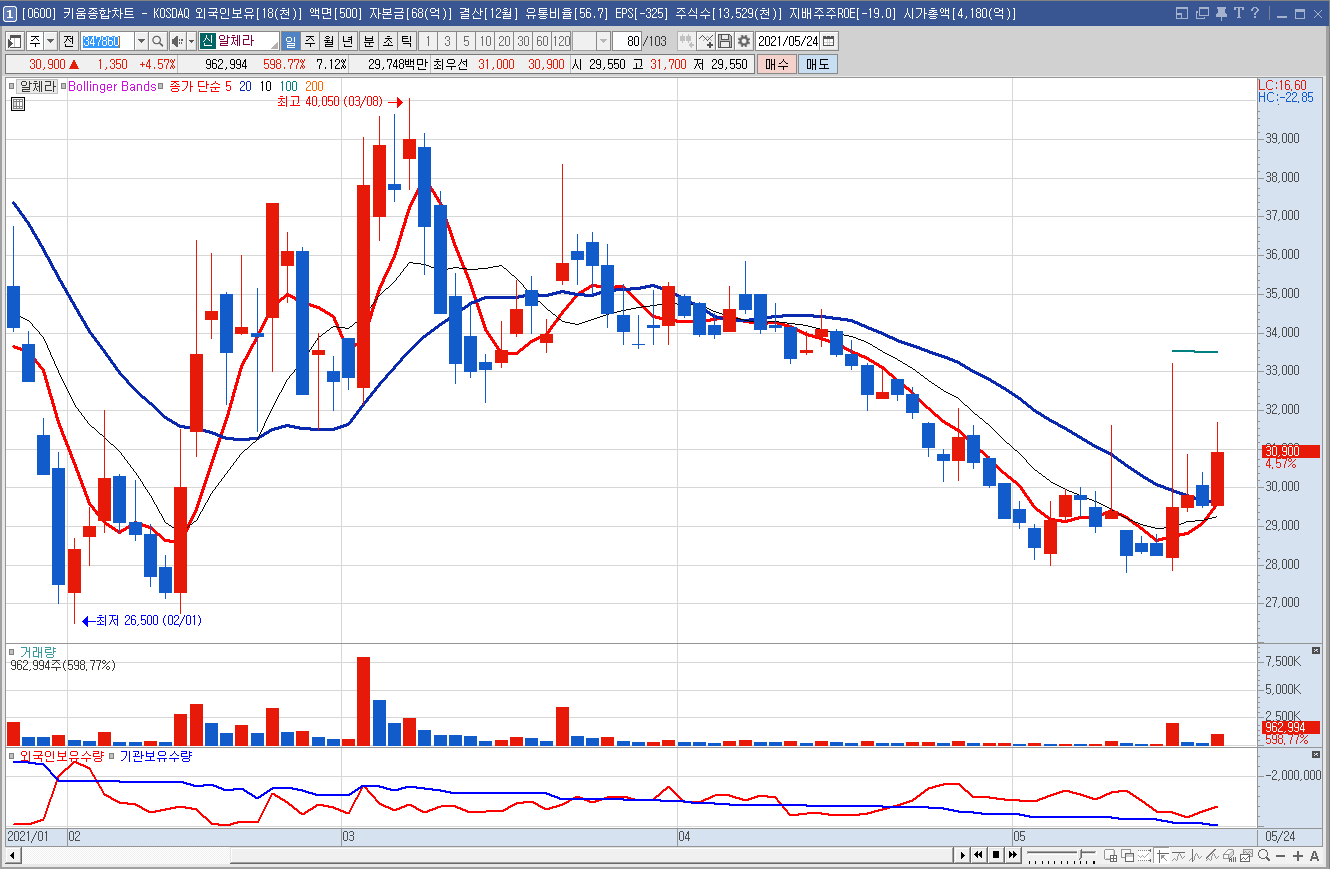Select the 월 monthly period toggle

(x=328, y=41)
